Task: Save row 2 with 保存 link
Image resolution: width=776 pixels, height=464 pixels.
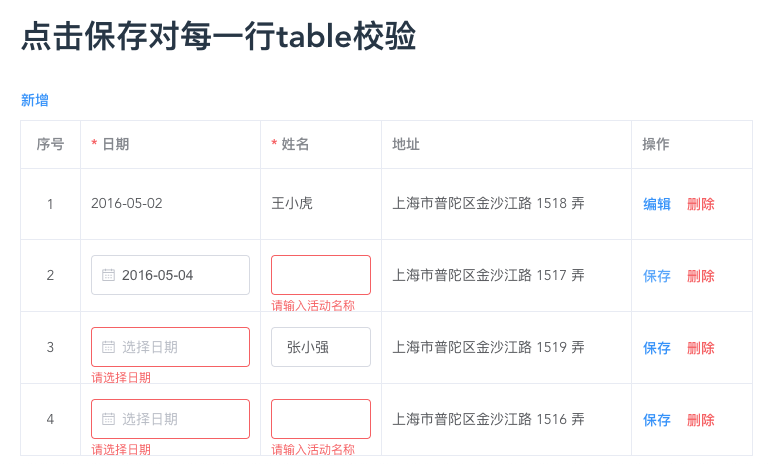Action: (x=657, y=276)
